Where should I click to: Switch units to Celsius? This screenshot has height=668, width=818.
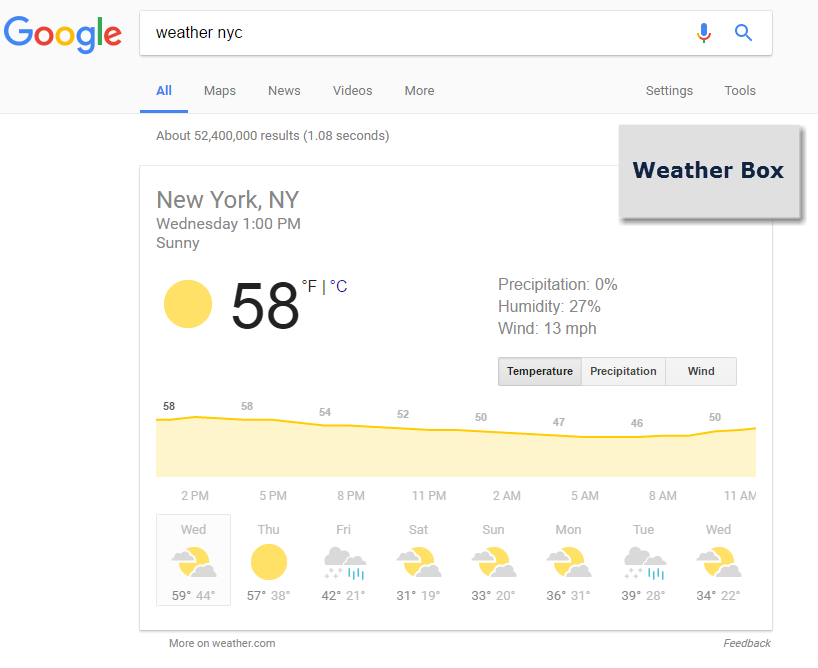coord(339,287)
